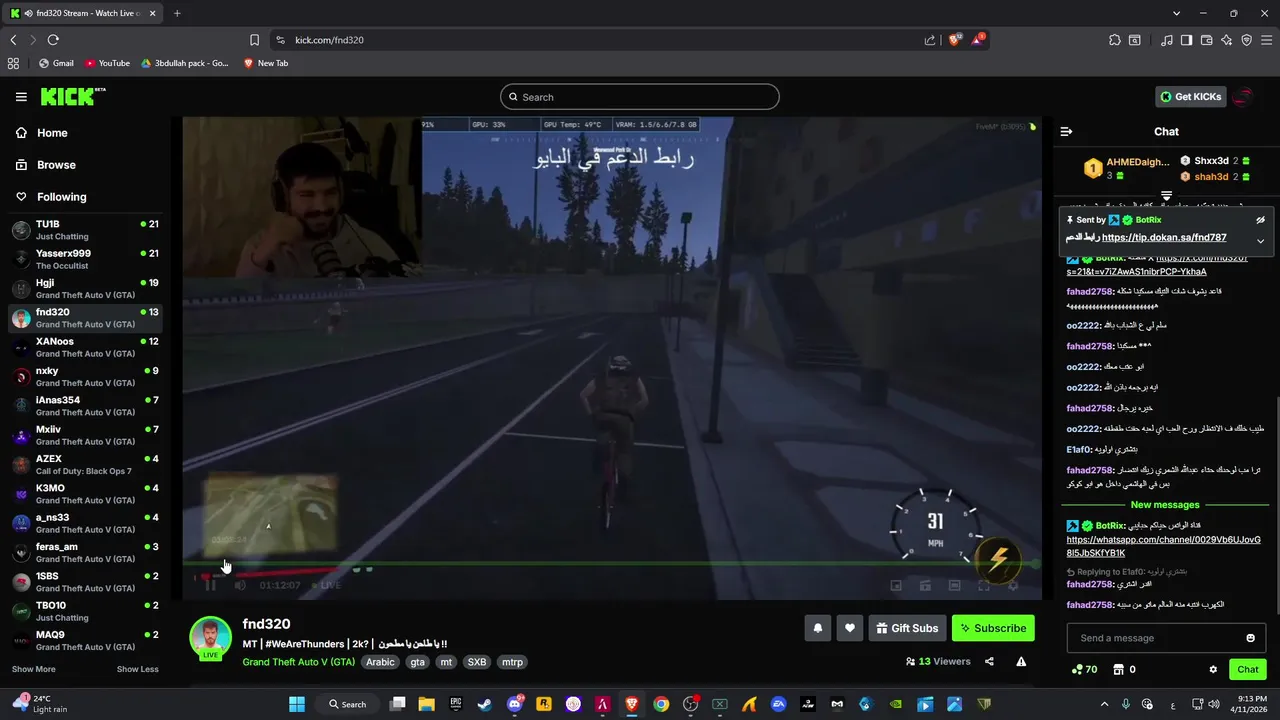Select the mtrp tag
1280x720 pixels.
tap(512, 662)
